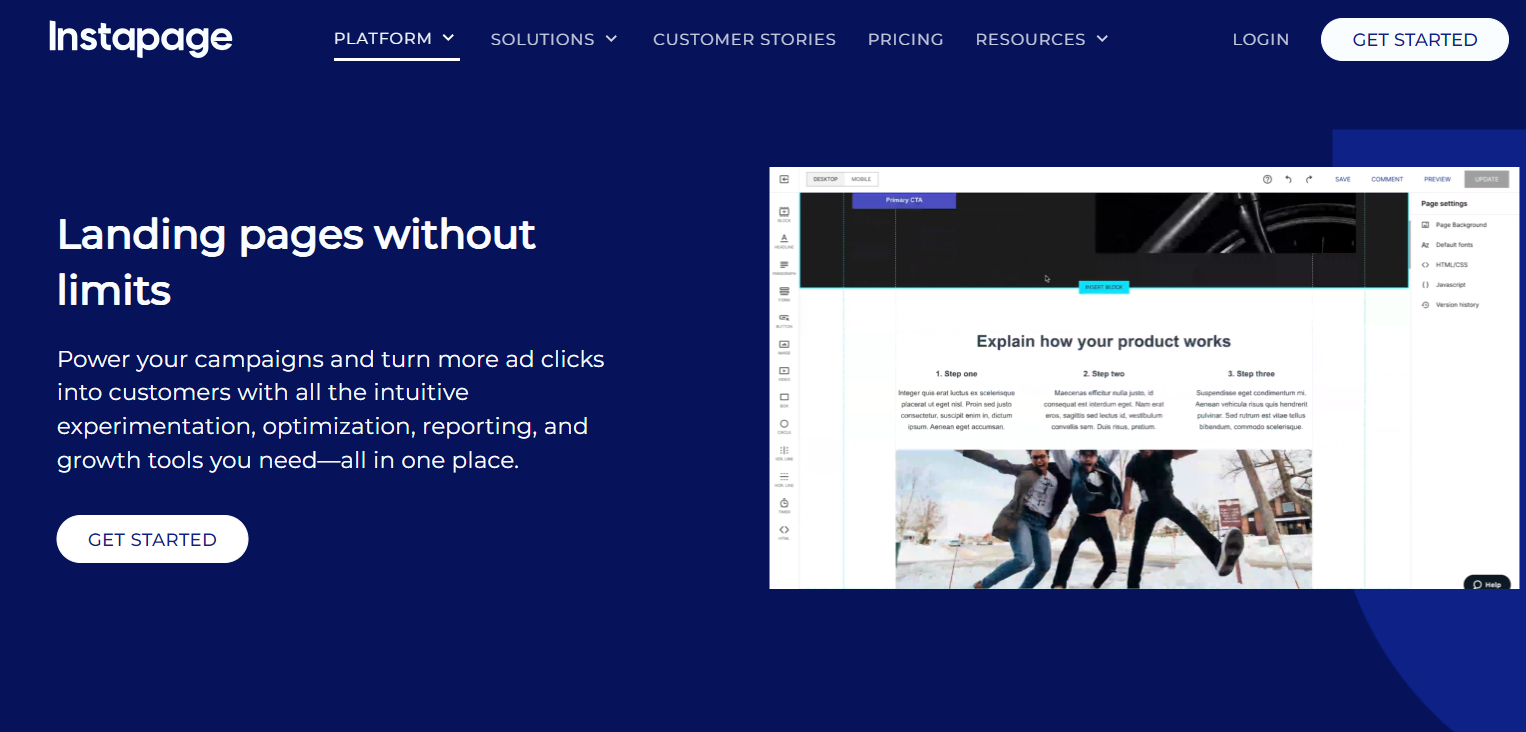
Task: Select the Video tool icon
Action: (x=784, y=373)
